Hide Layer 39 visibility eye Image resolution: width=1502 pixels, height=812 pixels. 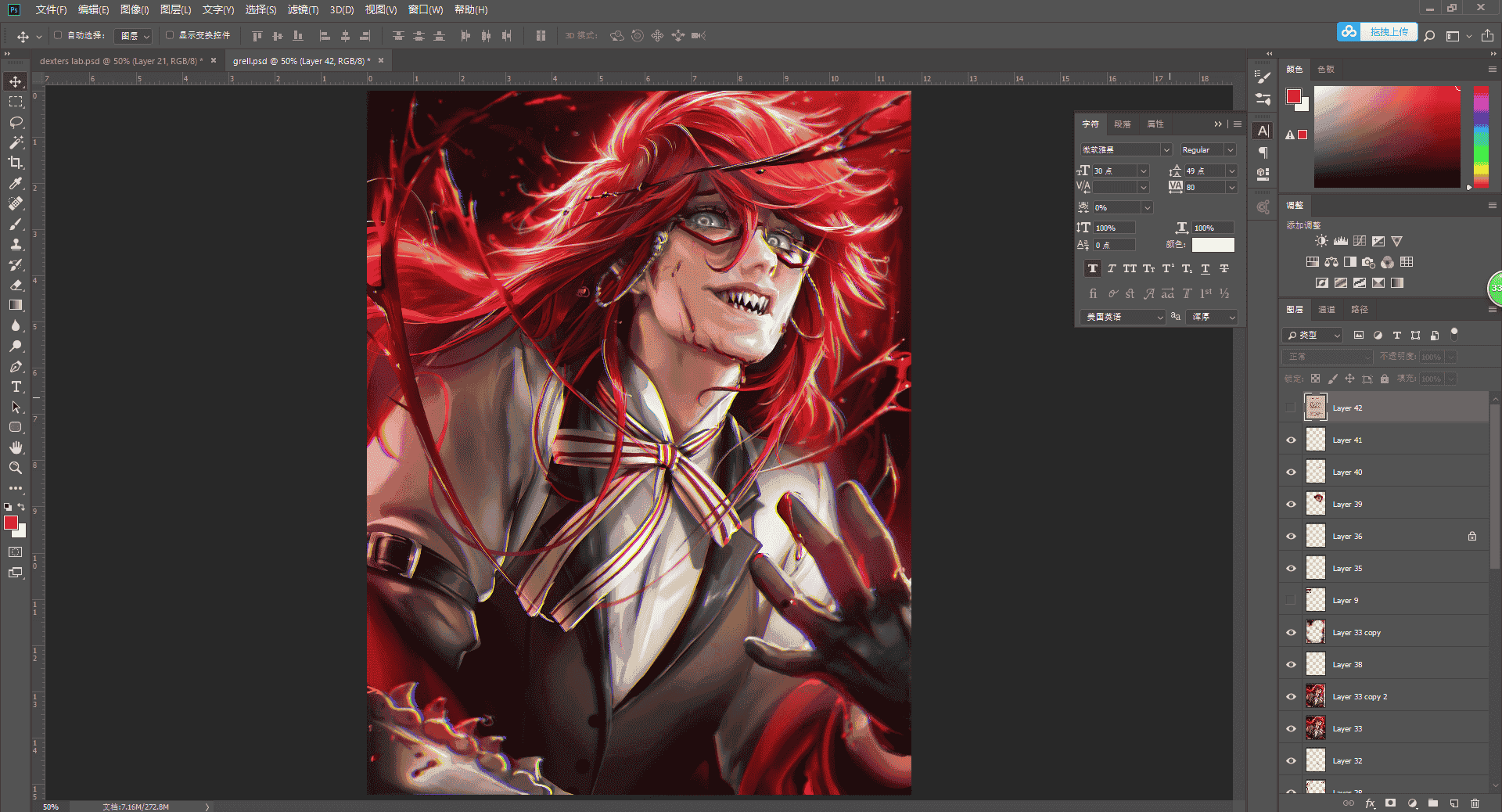tap(1291, 505)
